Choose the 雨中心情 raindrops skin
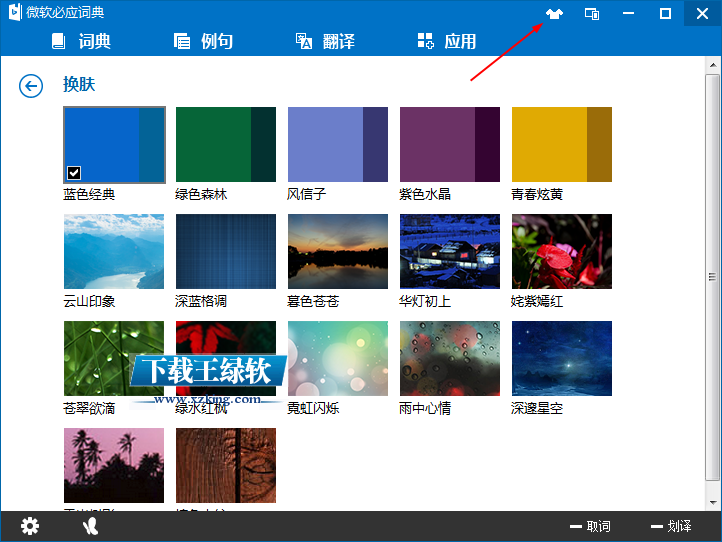 [x=450, y=358]
